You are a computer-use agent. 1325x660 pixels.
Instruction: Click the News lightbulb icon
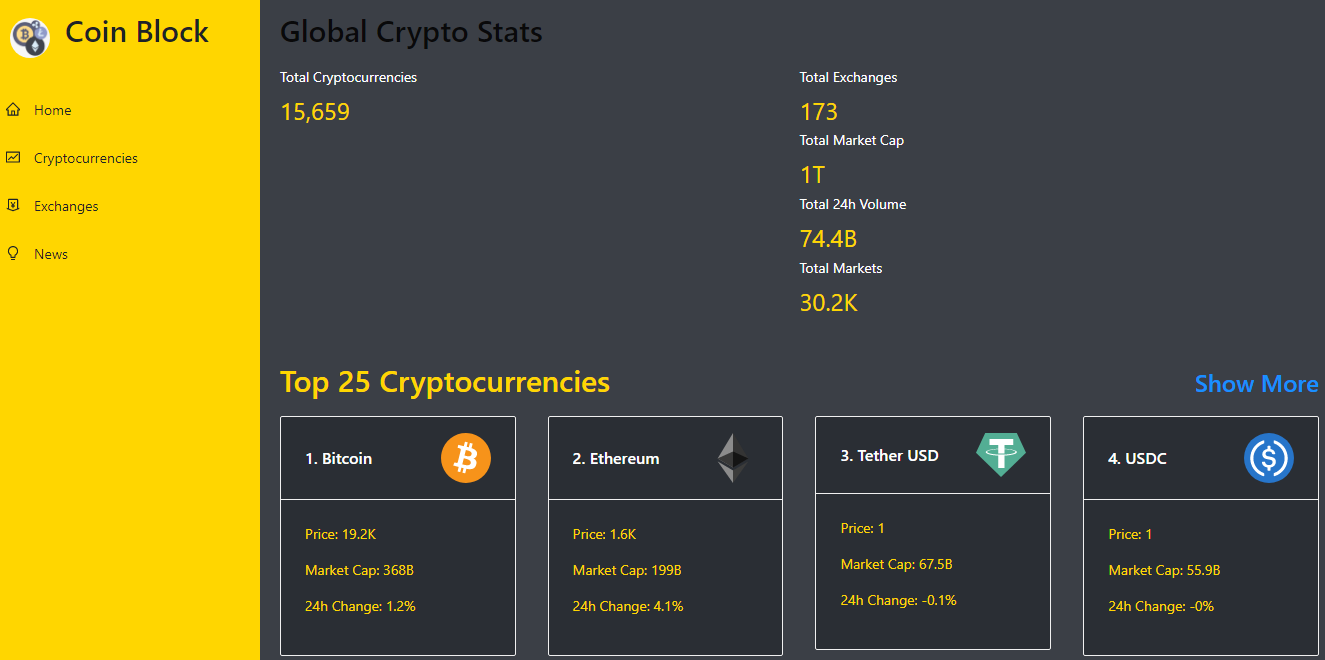point(13,253)
